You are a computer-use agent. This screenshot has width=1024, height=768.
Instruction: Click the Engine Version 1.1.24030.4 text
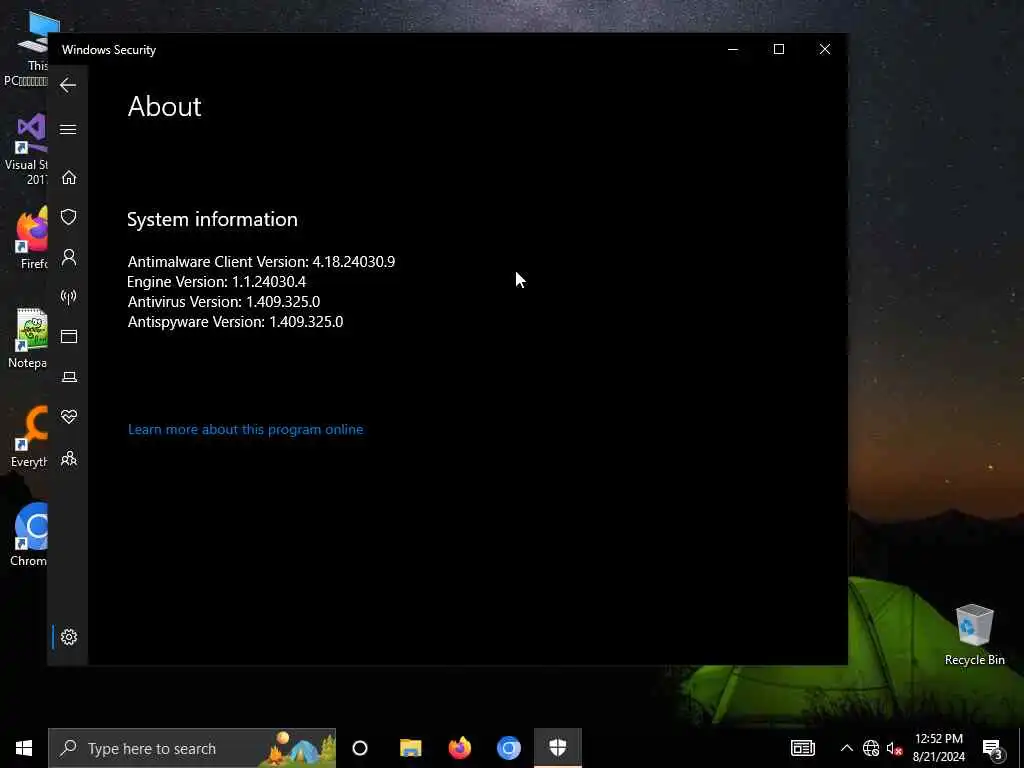click(x=216, y=281)
